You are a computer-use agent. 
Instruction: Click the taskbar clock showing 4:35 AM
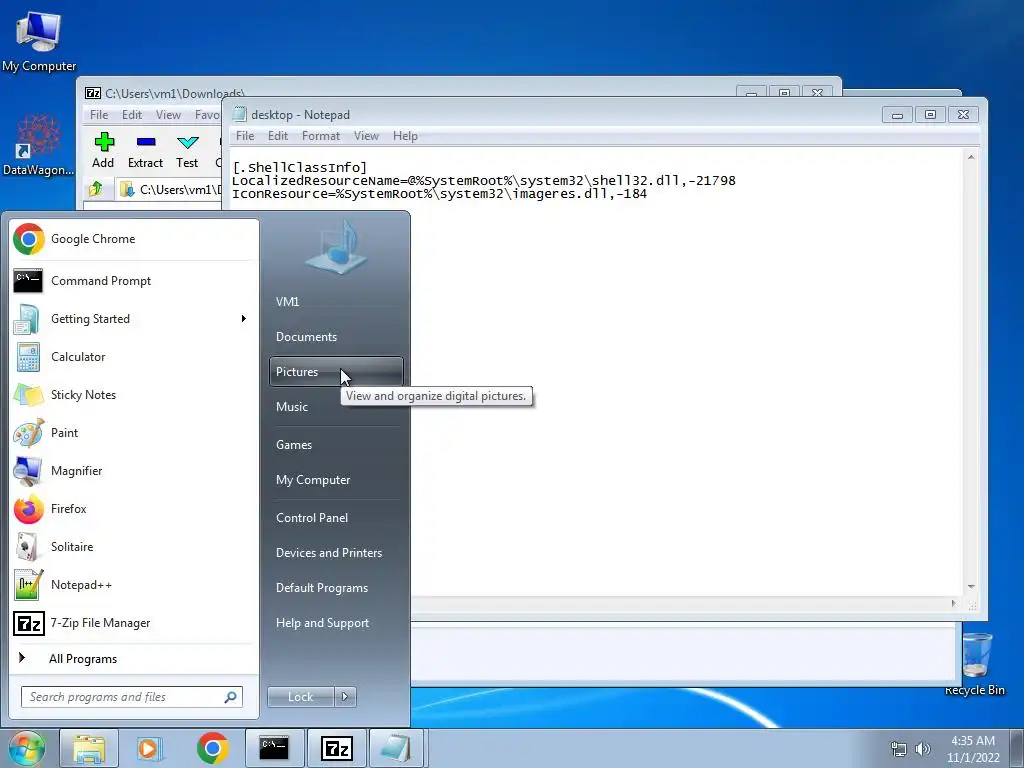[x=973, y=749]
